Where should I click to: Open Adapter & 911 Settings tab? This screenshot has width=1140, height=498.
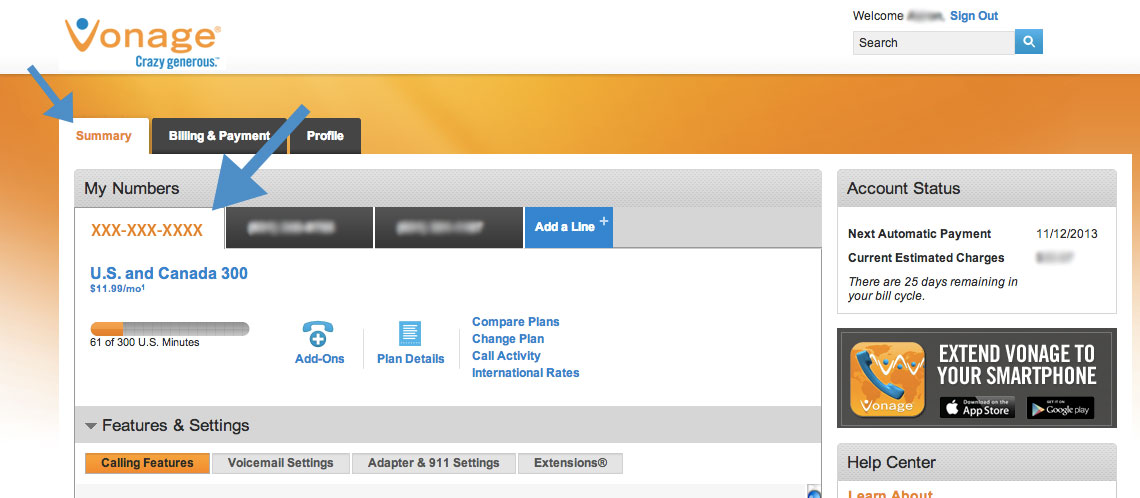(x=433, y=463)
